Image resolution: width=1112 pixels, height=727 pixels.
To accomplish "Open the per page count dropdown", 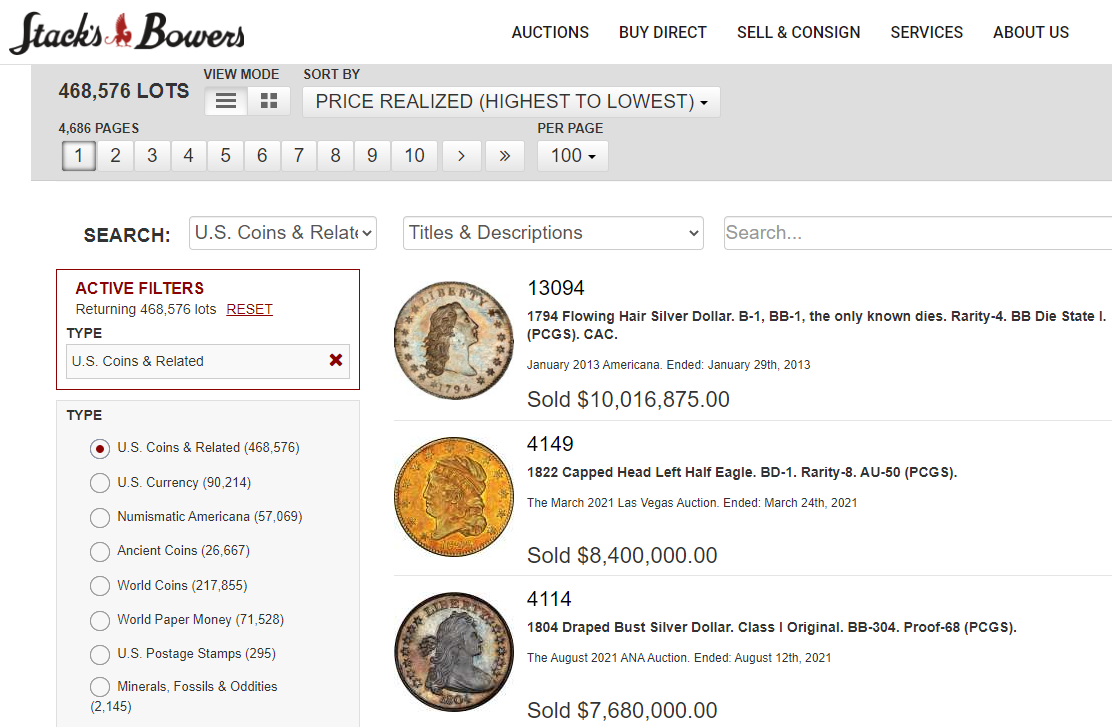I will 572,155.
